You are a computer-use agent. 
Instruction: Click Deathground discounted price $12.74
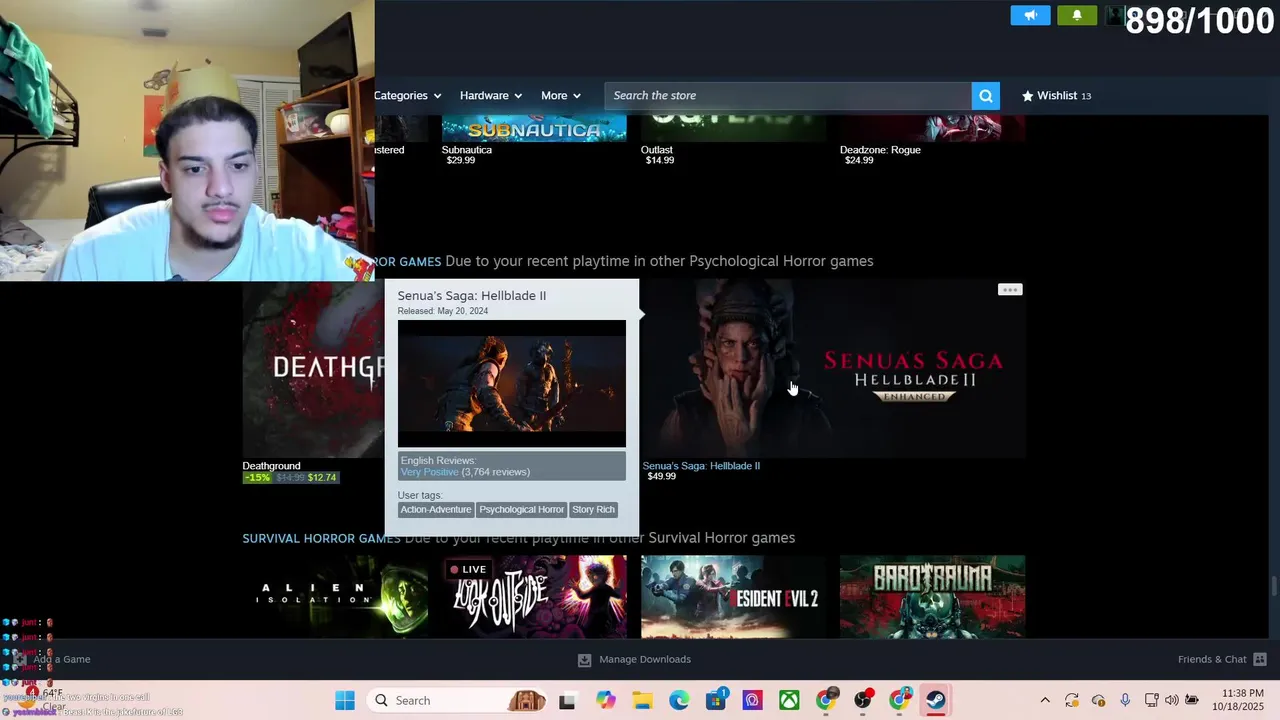322,478
